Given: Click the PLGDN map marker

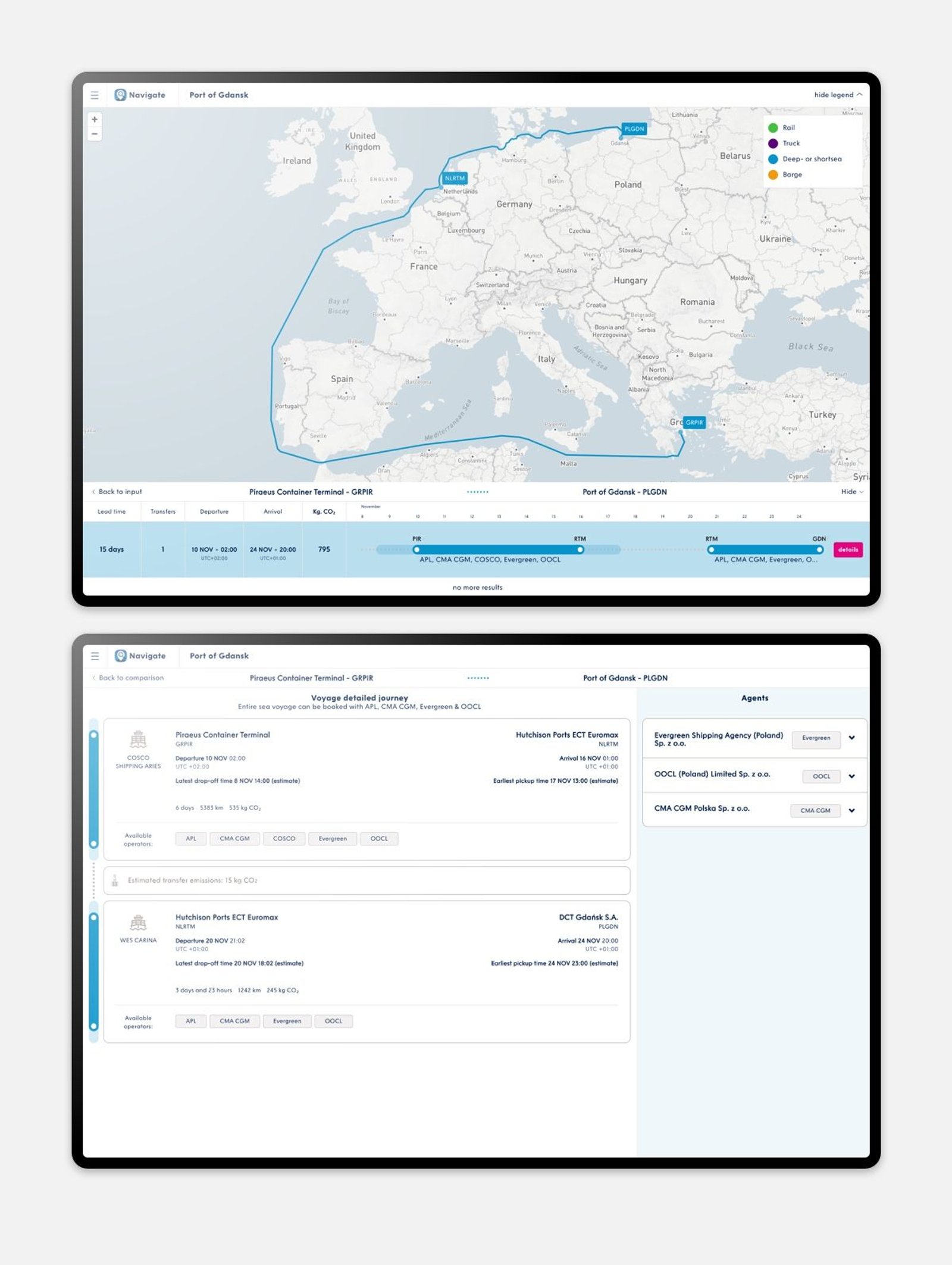Looking at the screenshot, I should click(634, 129).
